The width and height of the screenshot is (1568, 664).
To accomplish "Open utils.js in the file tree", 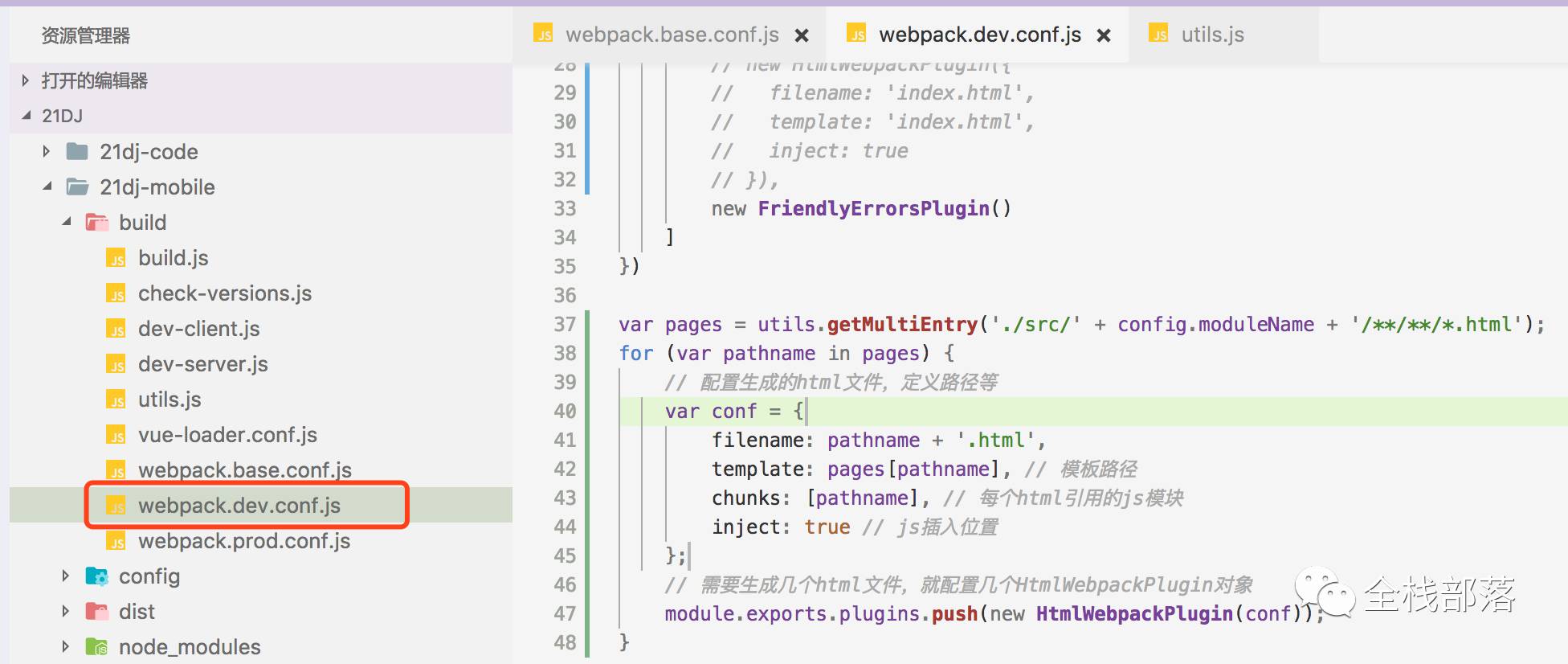I will pos(169,400).
